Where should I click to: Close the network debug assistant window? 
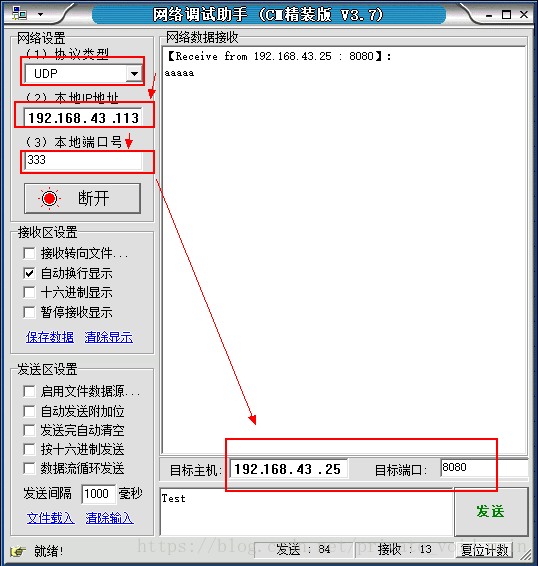click(x=524, y=15)
